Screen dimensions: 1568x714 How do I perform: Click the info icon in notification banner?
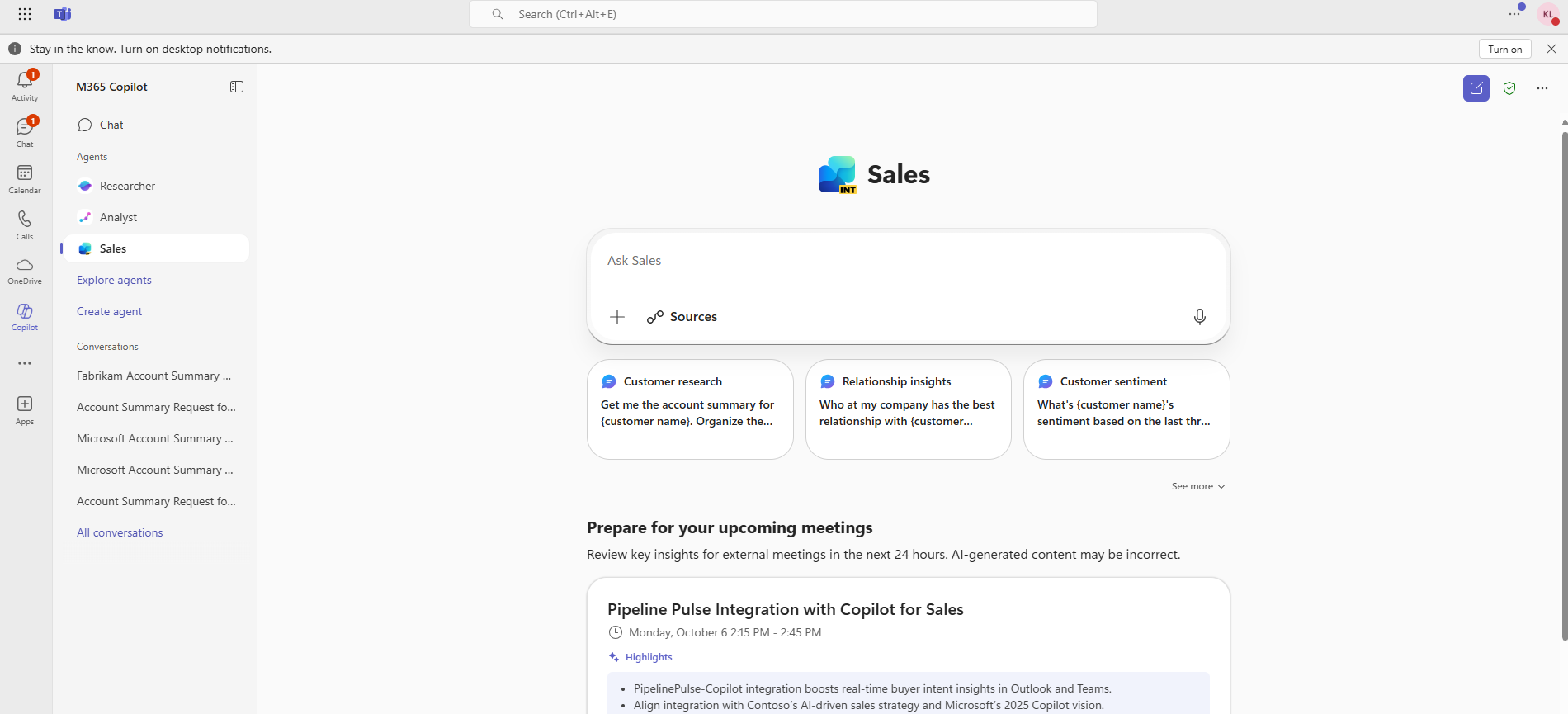(x=15, y=49)
